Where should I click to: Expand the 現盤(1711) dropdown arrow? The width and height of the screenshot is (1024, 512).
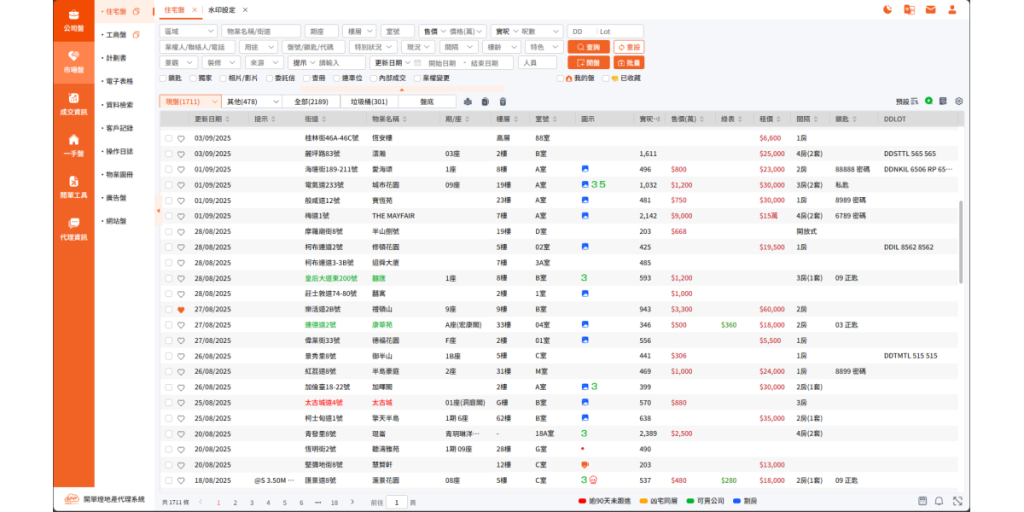pyautogui.click(x=214, y=101)
